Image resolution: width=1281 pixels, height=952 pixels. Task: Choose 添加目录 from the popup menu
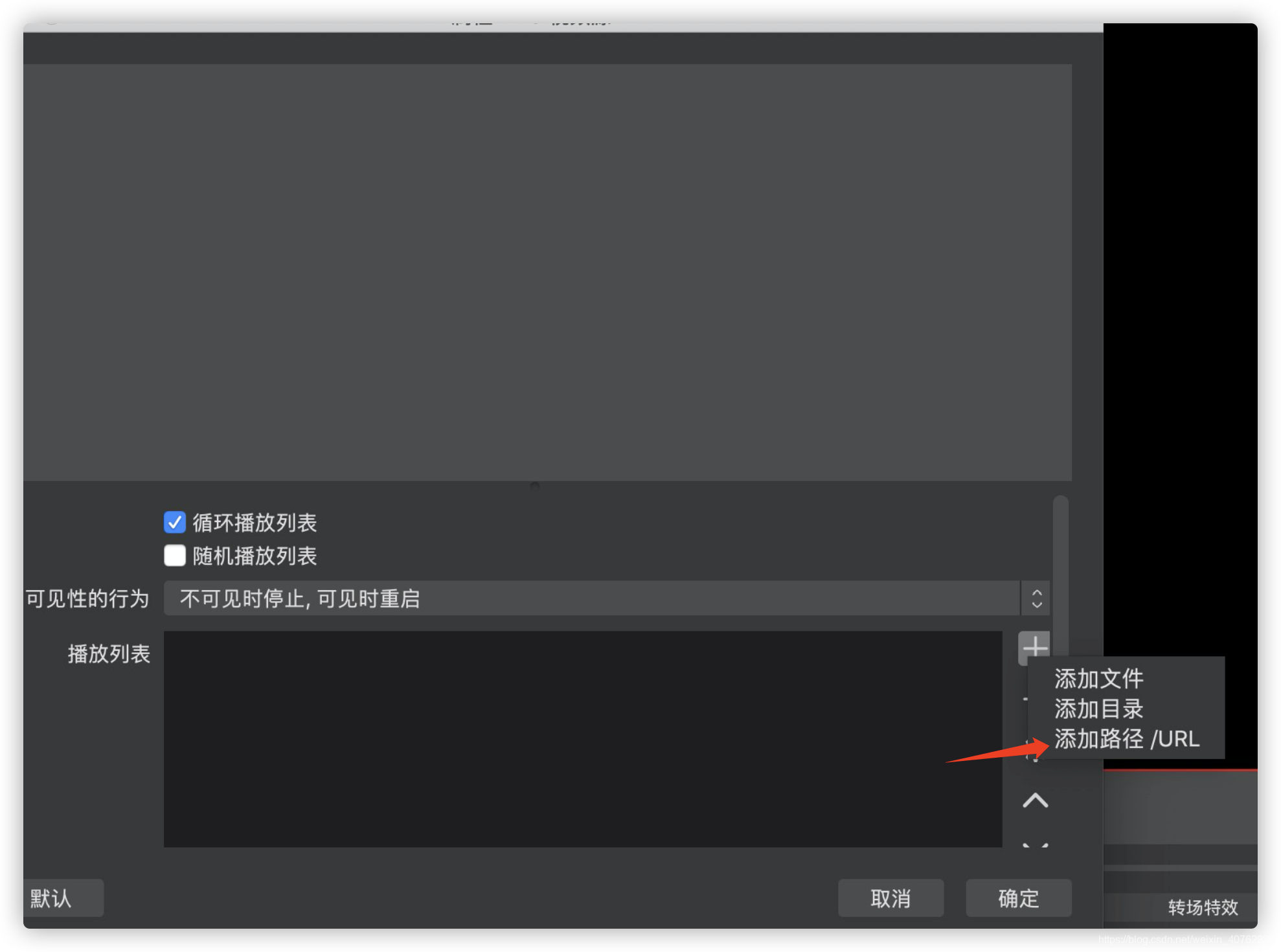pos(1098,708)
